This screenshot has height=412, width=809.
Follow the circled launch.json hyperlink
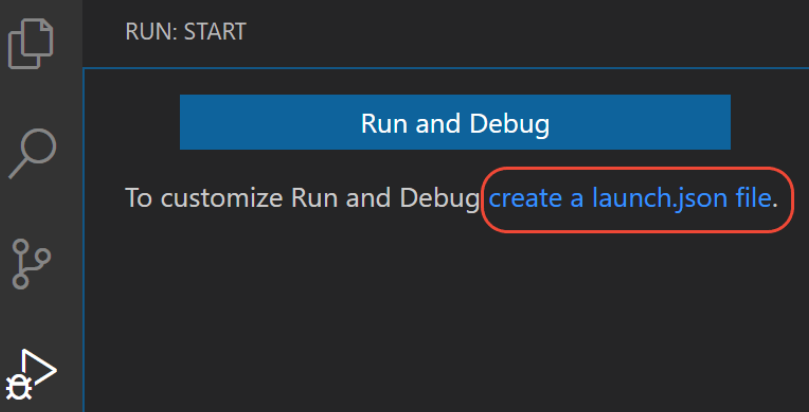[630, 198]
